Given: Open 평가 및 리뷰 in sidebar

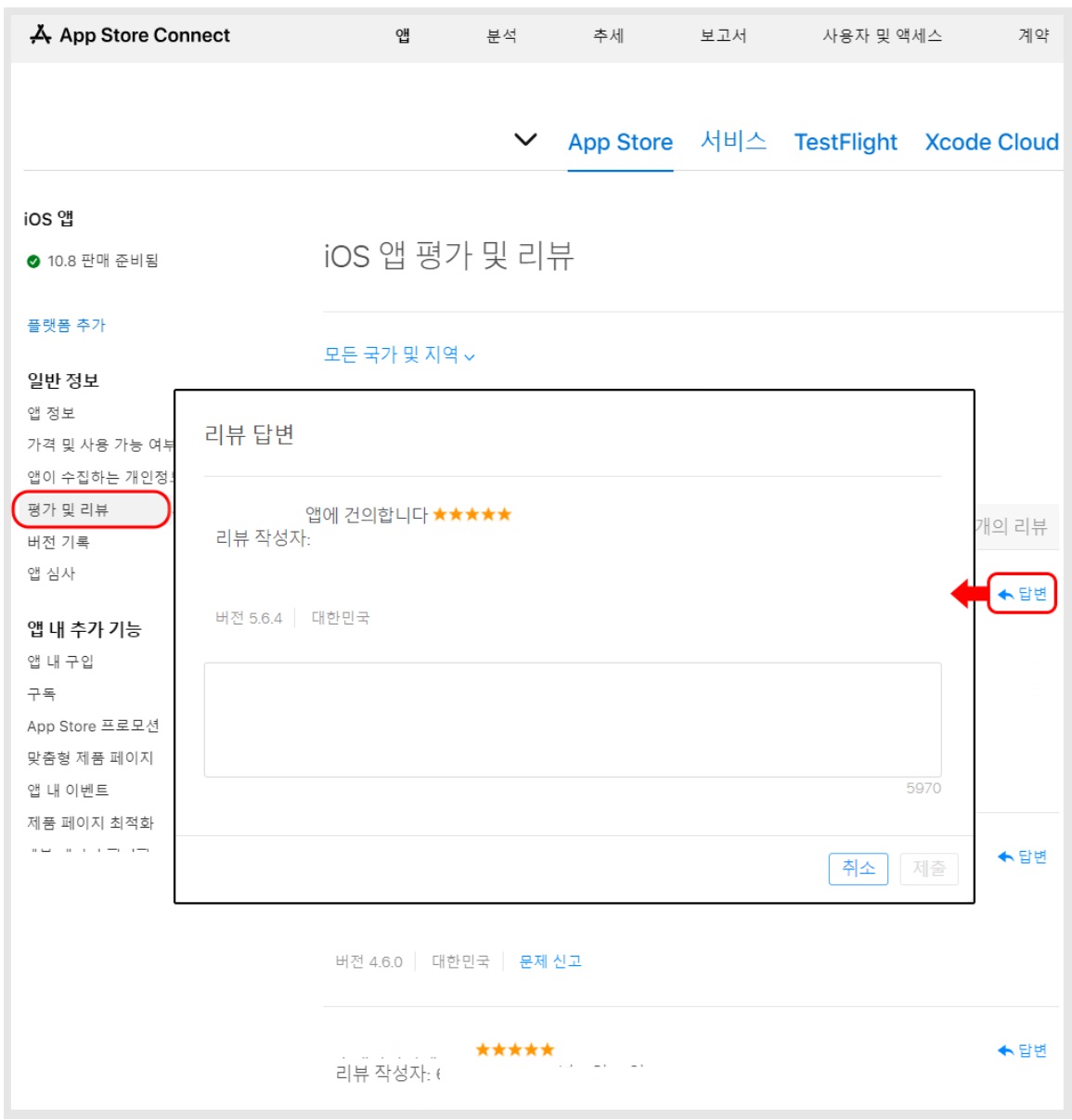Looking at the screenshot, I should 68,509.
